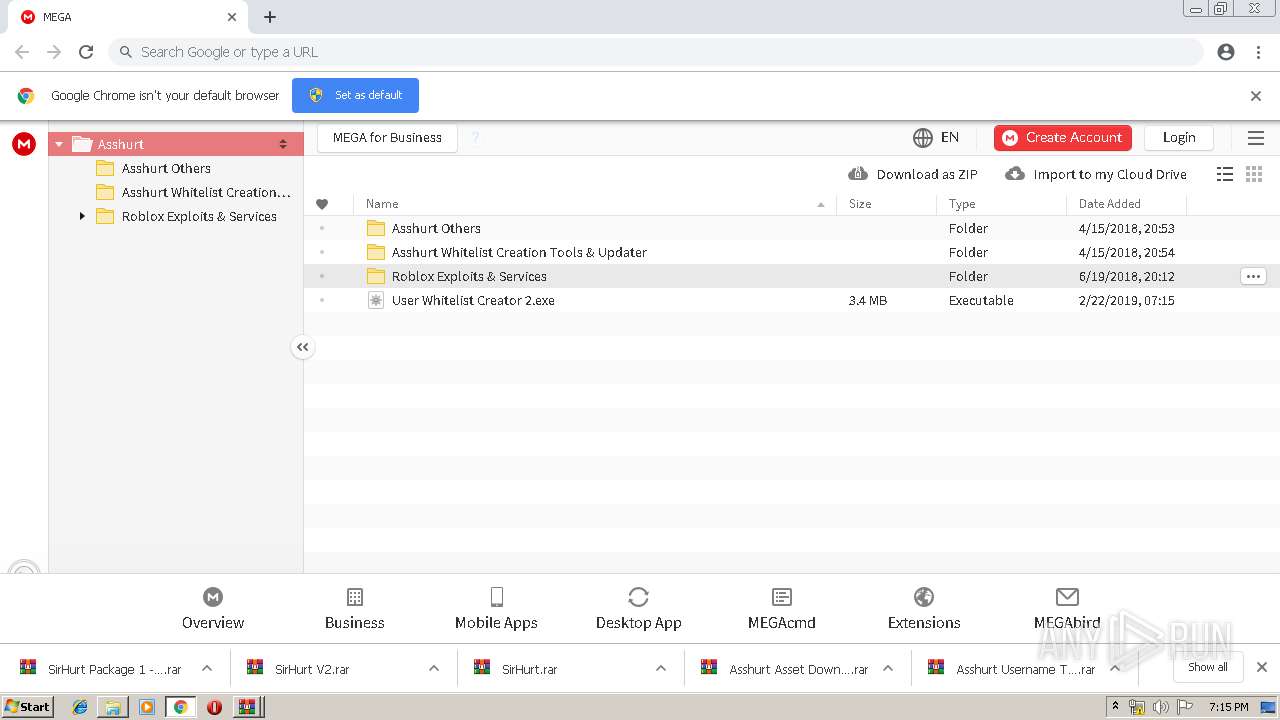Viewport: 1280px width, 720px height.
Task: Sort files by Type column
Action: coord(1001,204)
